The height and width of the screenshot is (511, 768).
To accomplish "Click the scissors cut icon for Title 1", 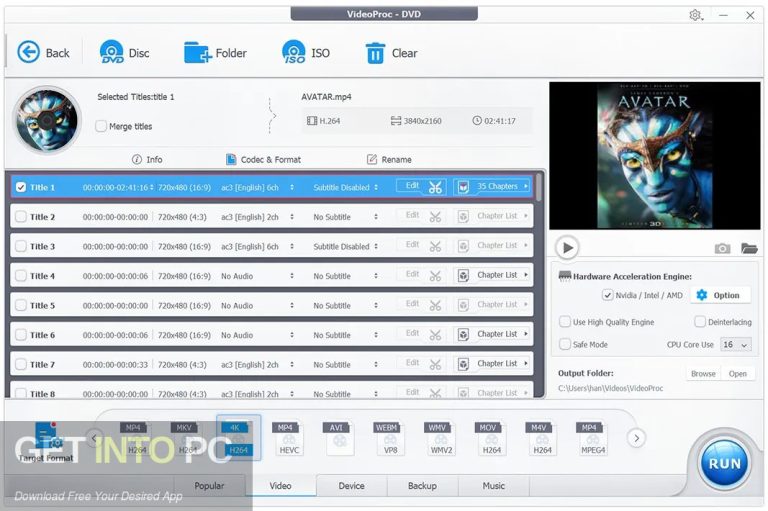I will click(x=435, y=187).
